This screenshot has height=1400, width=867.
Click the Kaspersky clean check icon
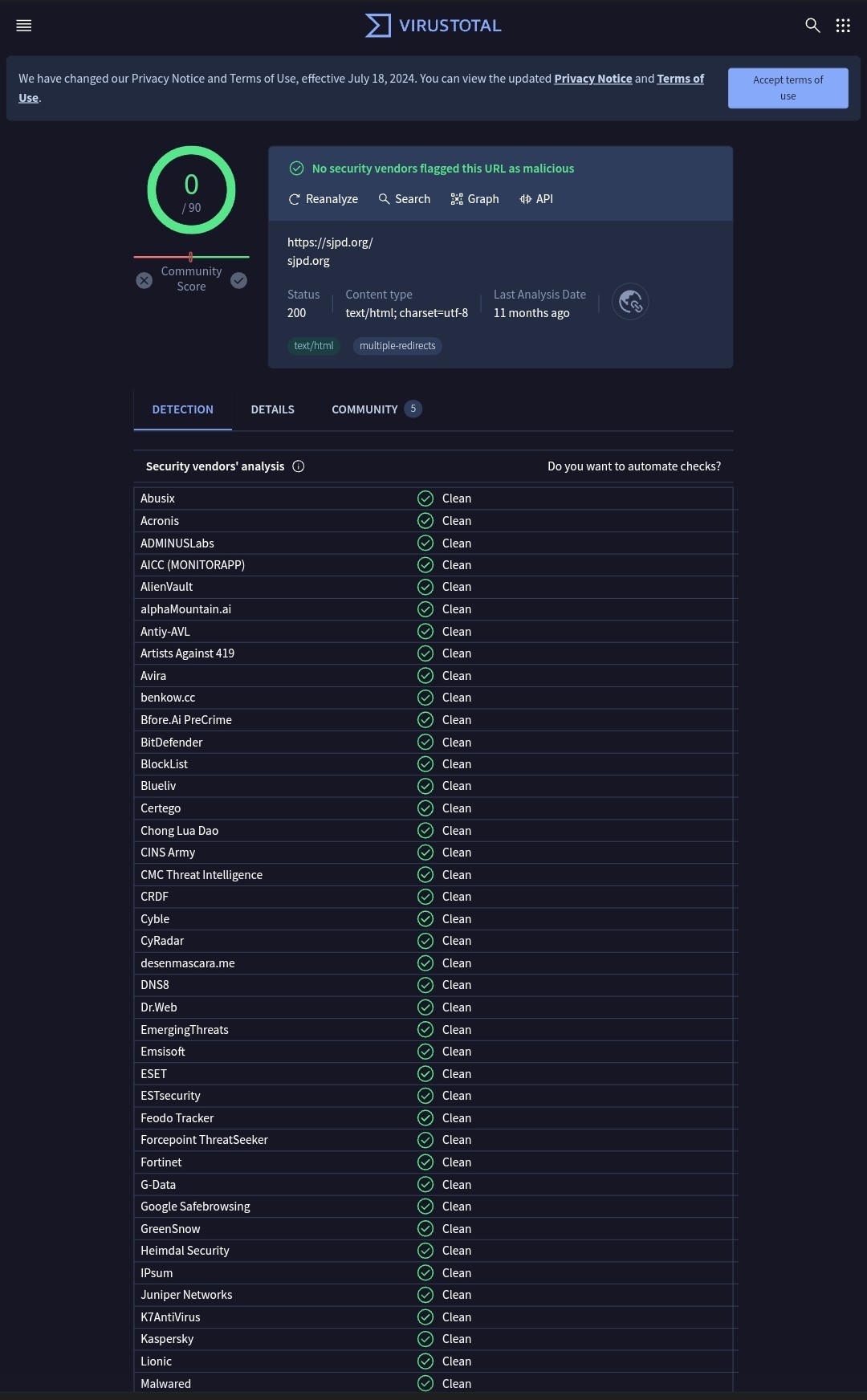pos(425,1339)
